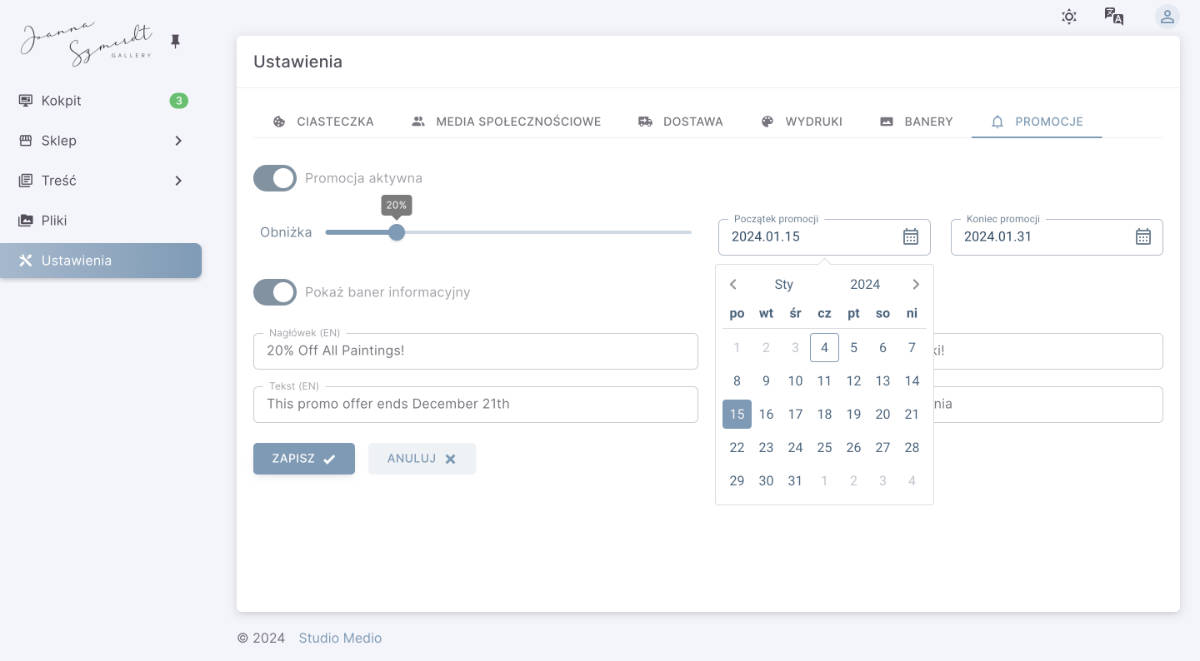This screenshot has height=661, width=1200.
Task: Pick calendar day 9
Action: 766,381
